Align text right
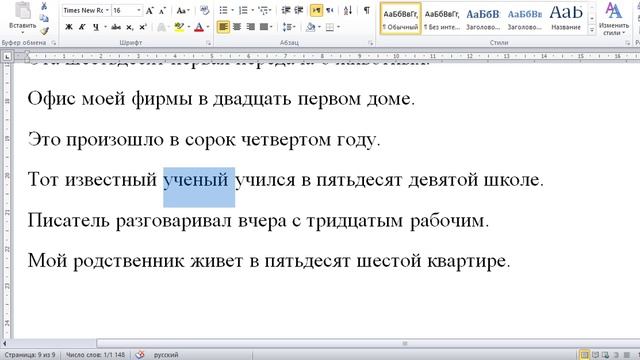Viewport: 640px width, 360px height. coord(251,27)
